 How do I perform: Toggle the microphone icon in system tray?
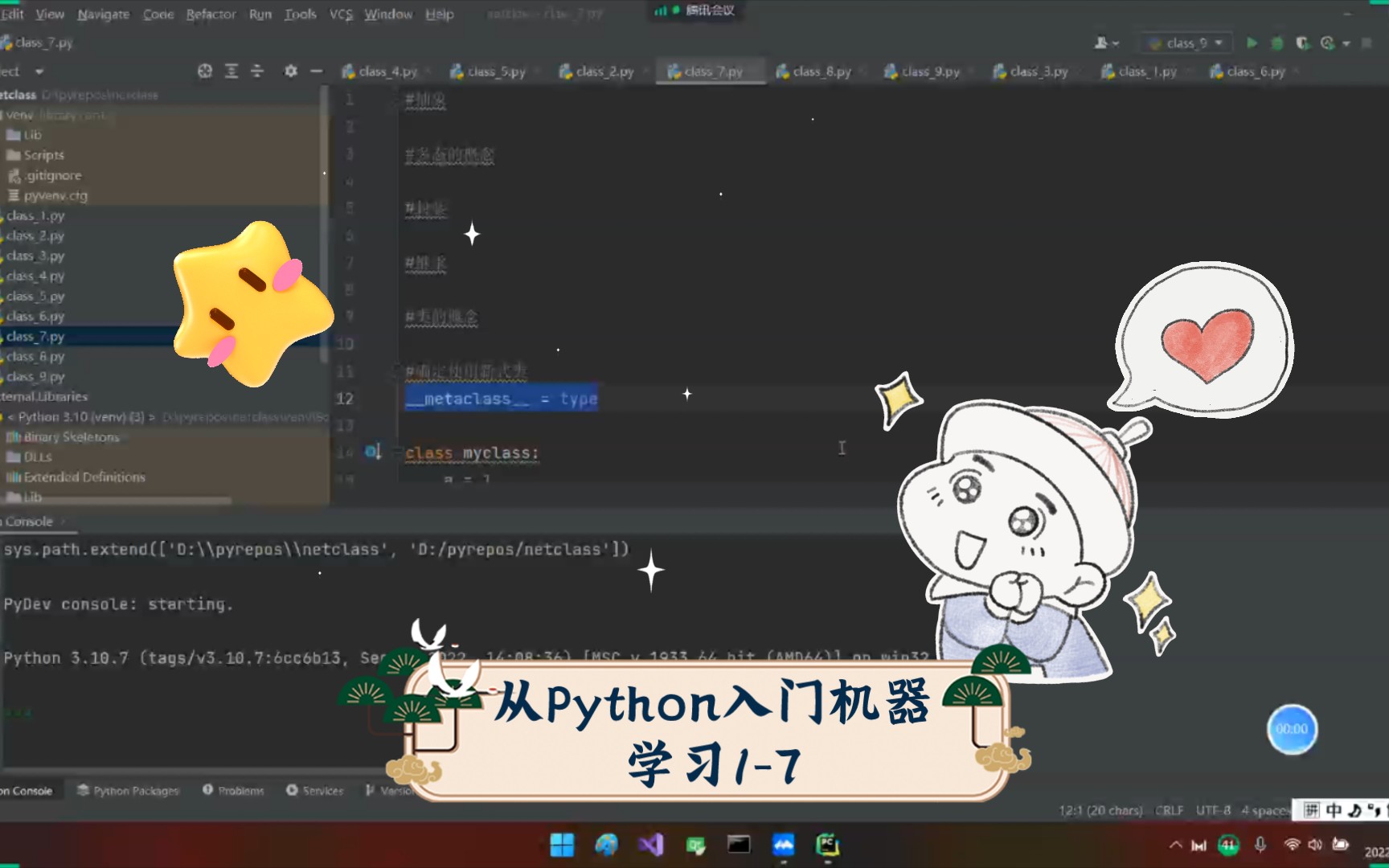(x=1259, y=845)
